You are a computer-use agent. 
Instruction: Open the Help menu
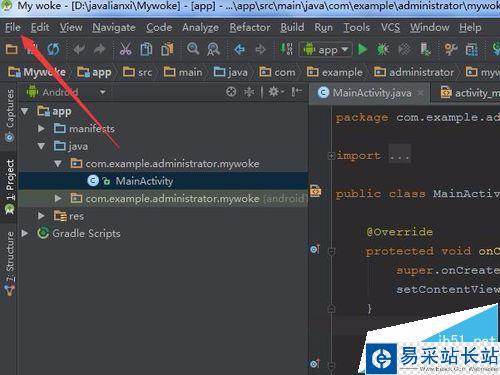[x=470, y=27]
